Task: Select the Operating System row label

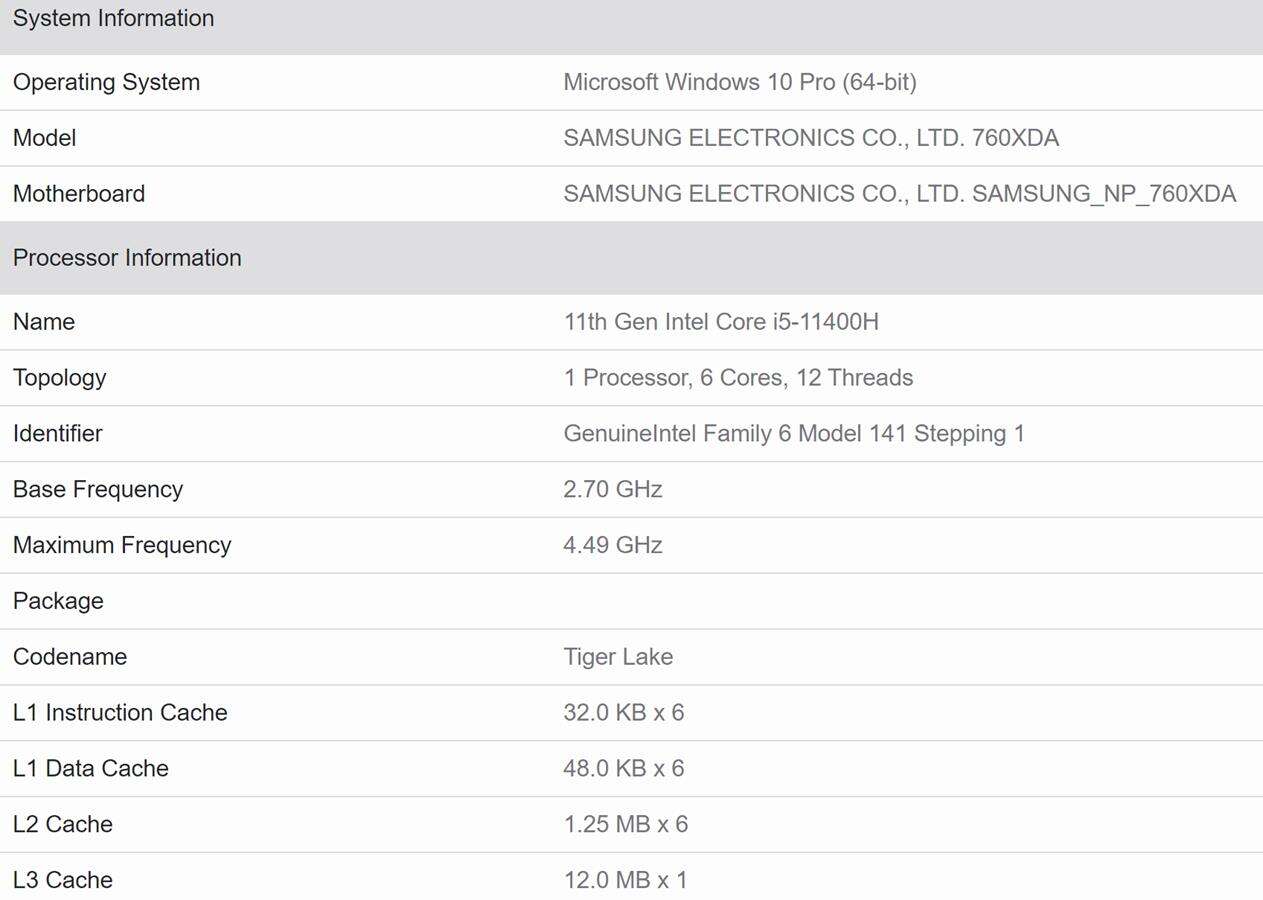Action: coord(106,82)
